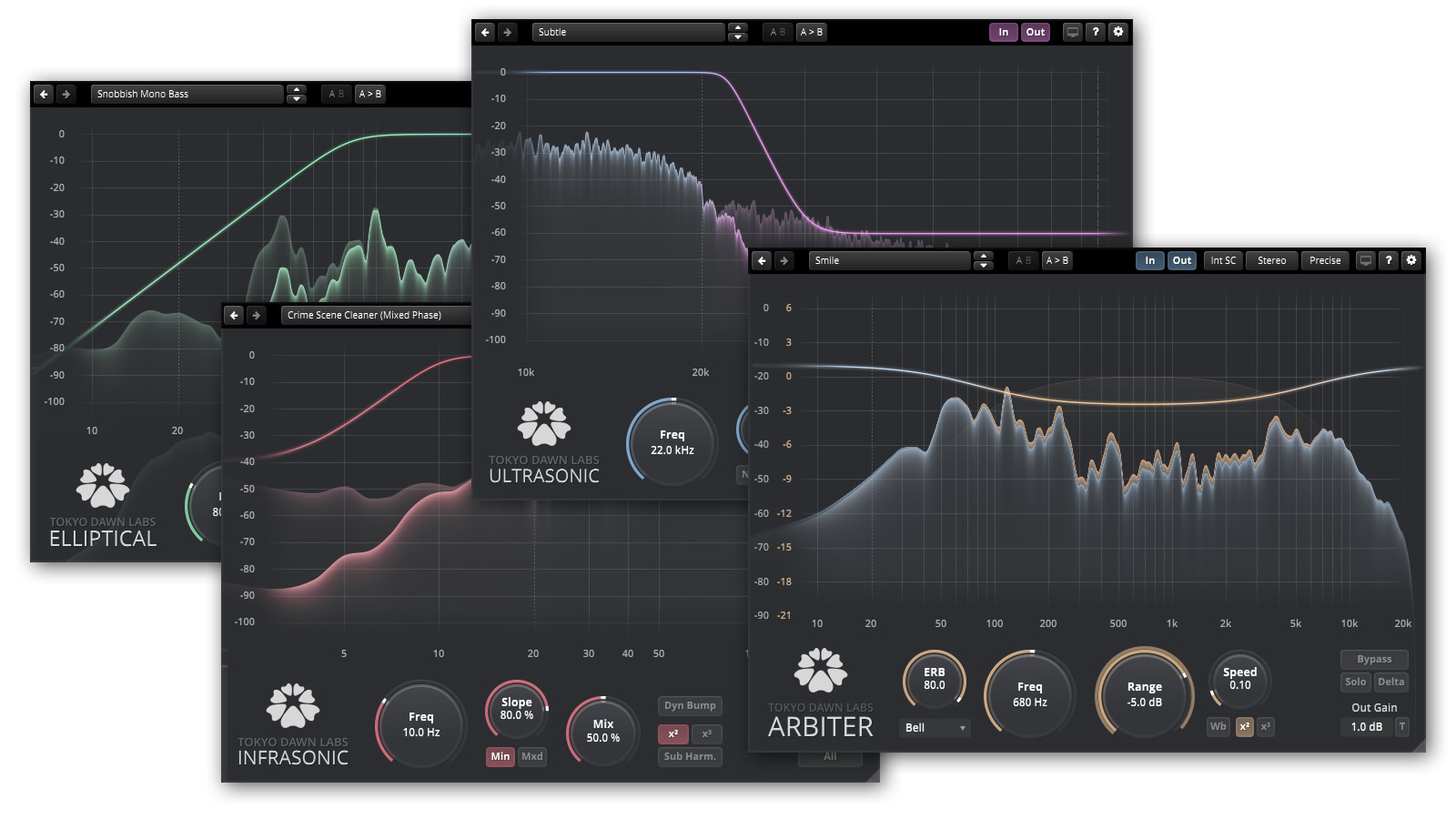Click the Delta button in Arbiter
The height and width of the screenshot is (819, 1456).
pyautogui.click(x=1390, y=682)
